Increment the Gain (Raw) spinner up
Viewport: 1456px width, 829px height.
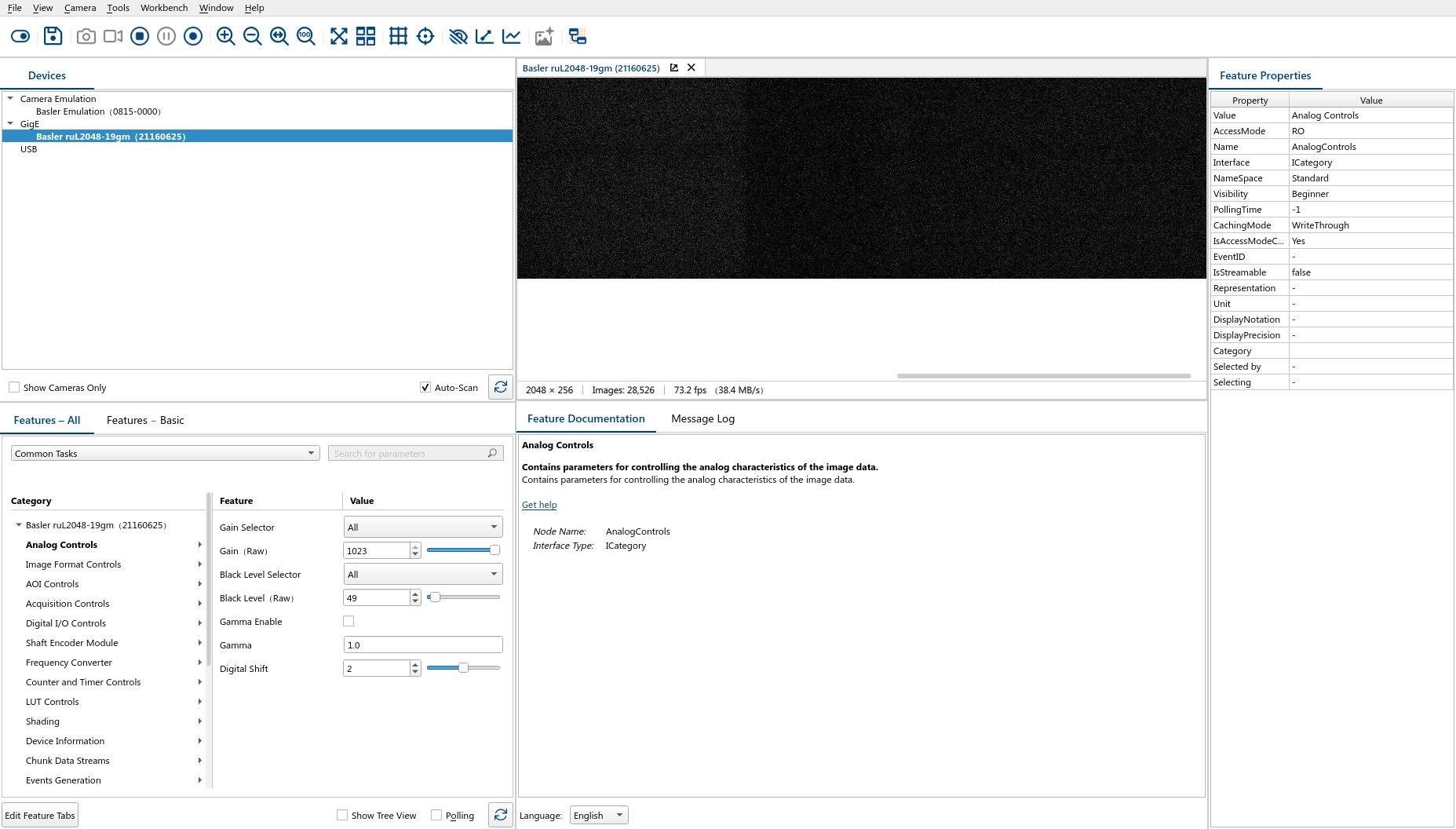click(415, 546)
